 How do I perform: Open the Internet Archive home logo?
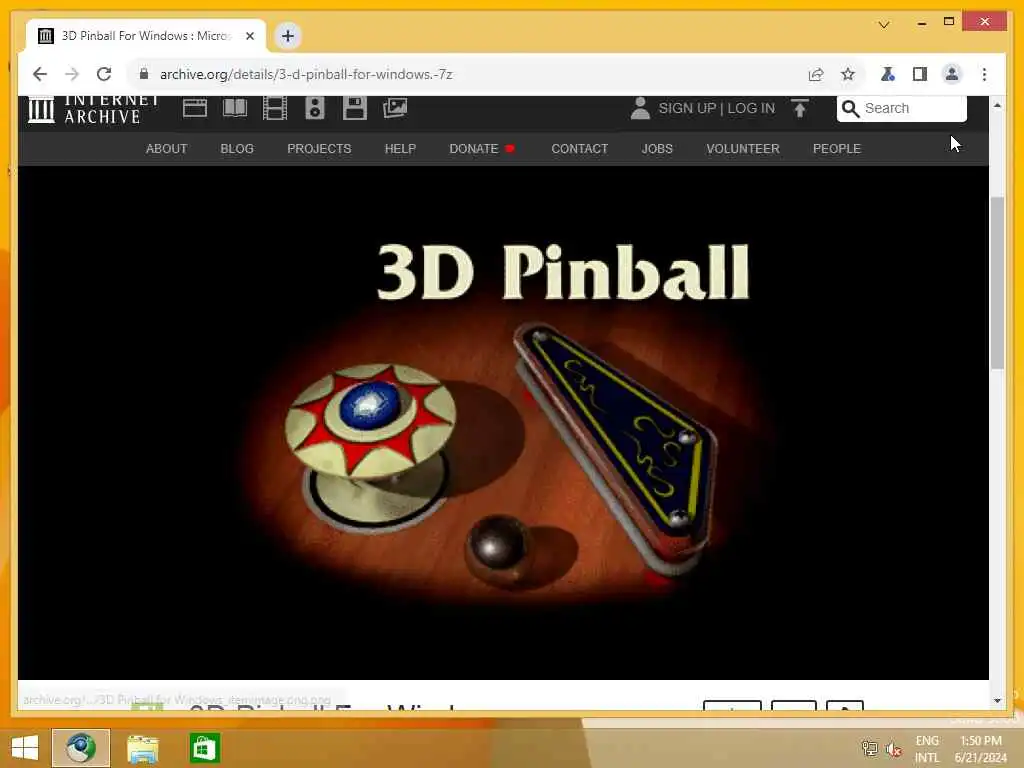pos(93,110)
